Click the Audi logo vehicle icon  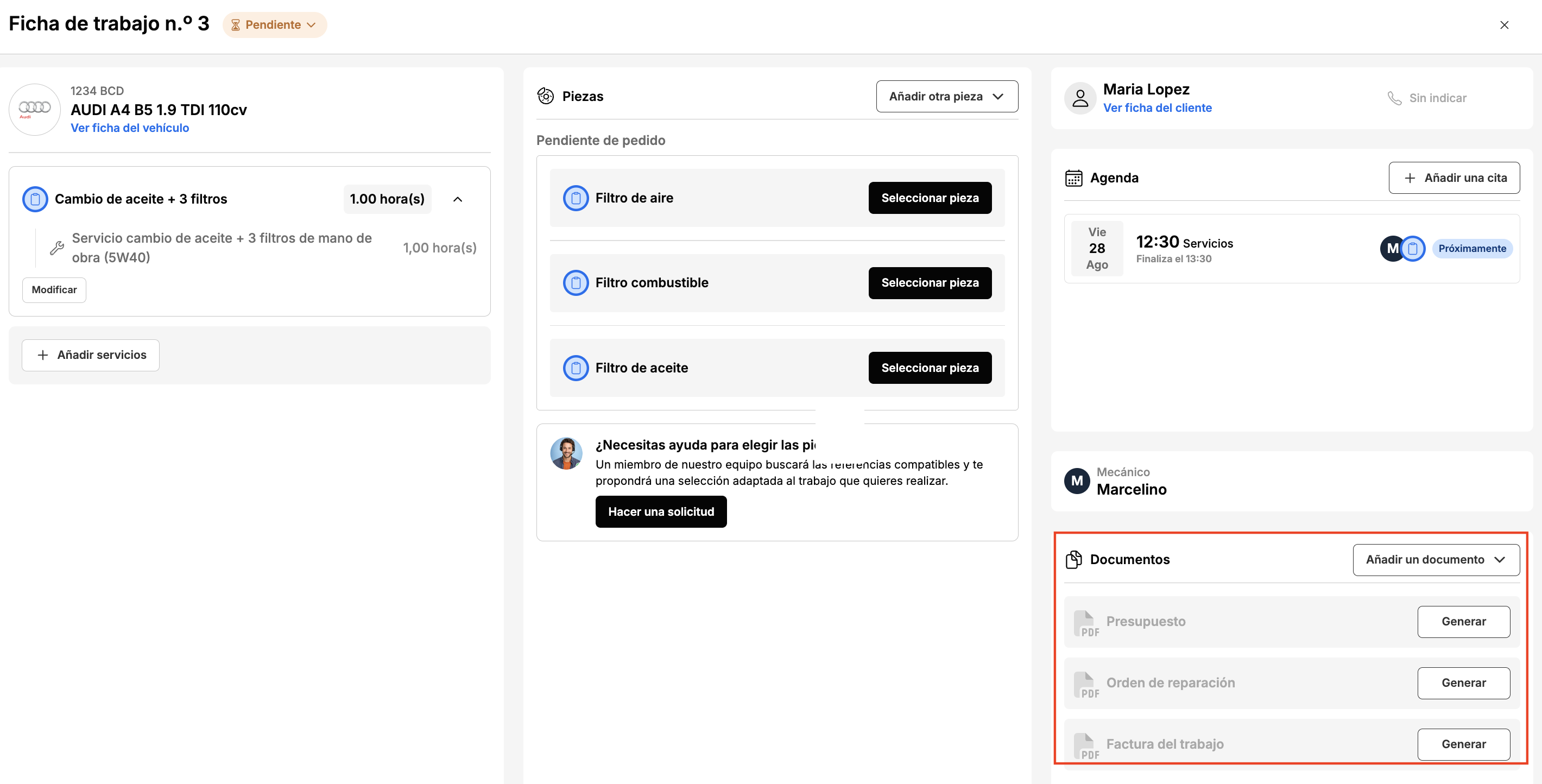tap(35, 109)
